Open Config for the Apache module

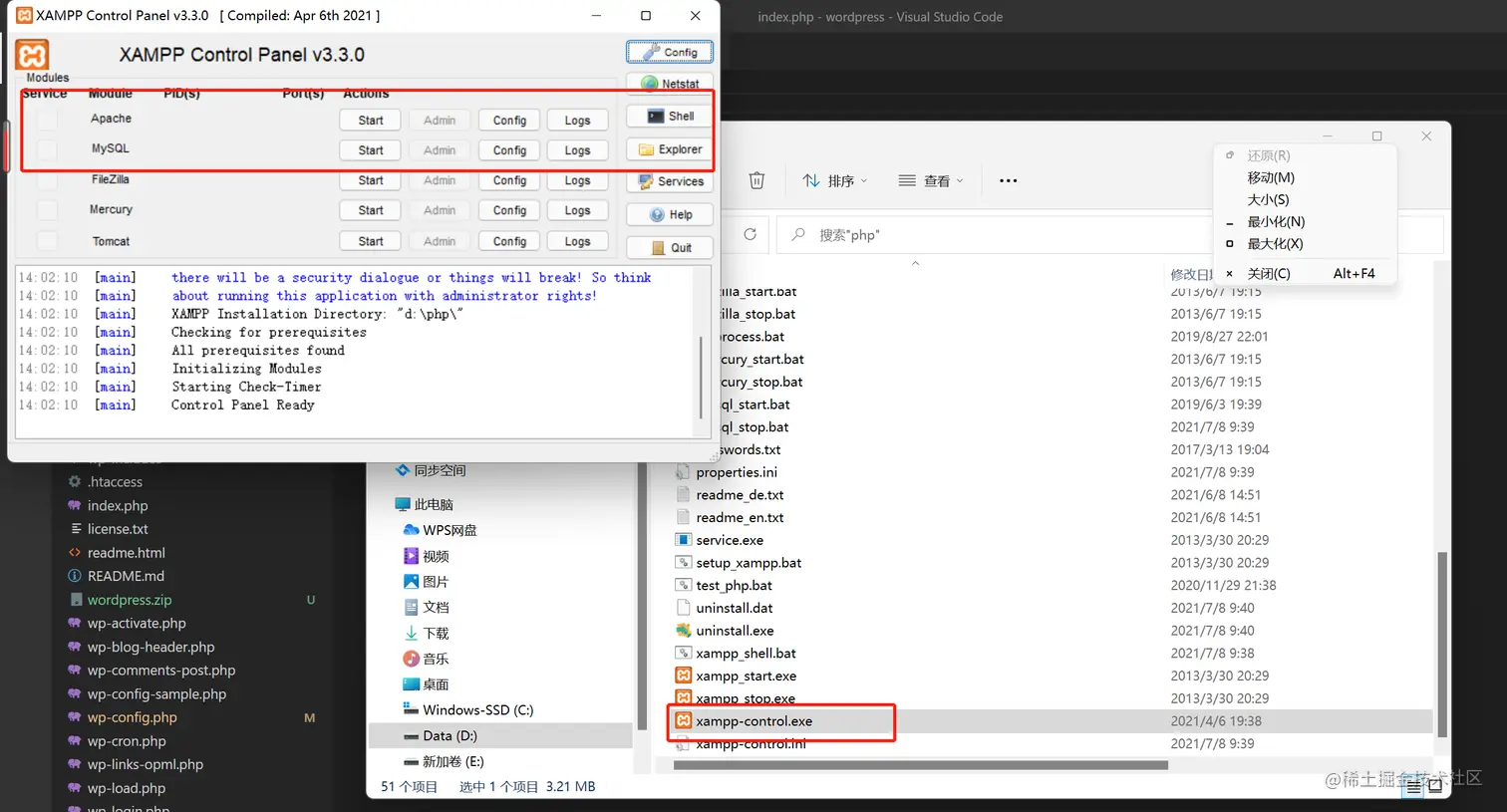[509, 120]
